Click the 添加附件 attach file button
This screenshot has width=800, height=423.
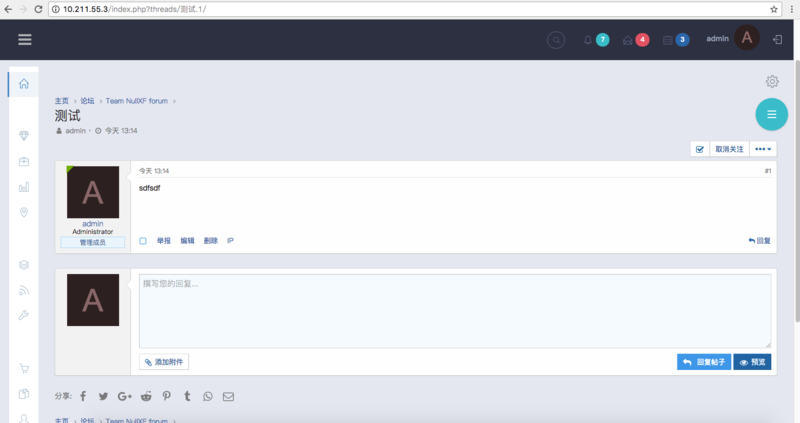click(x=164, y=362)
